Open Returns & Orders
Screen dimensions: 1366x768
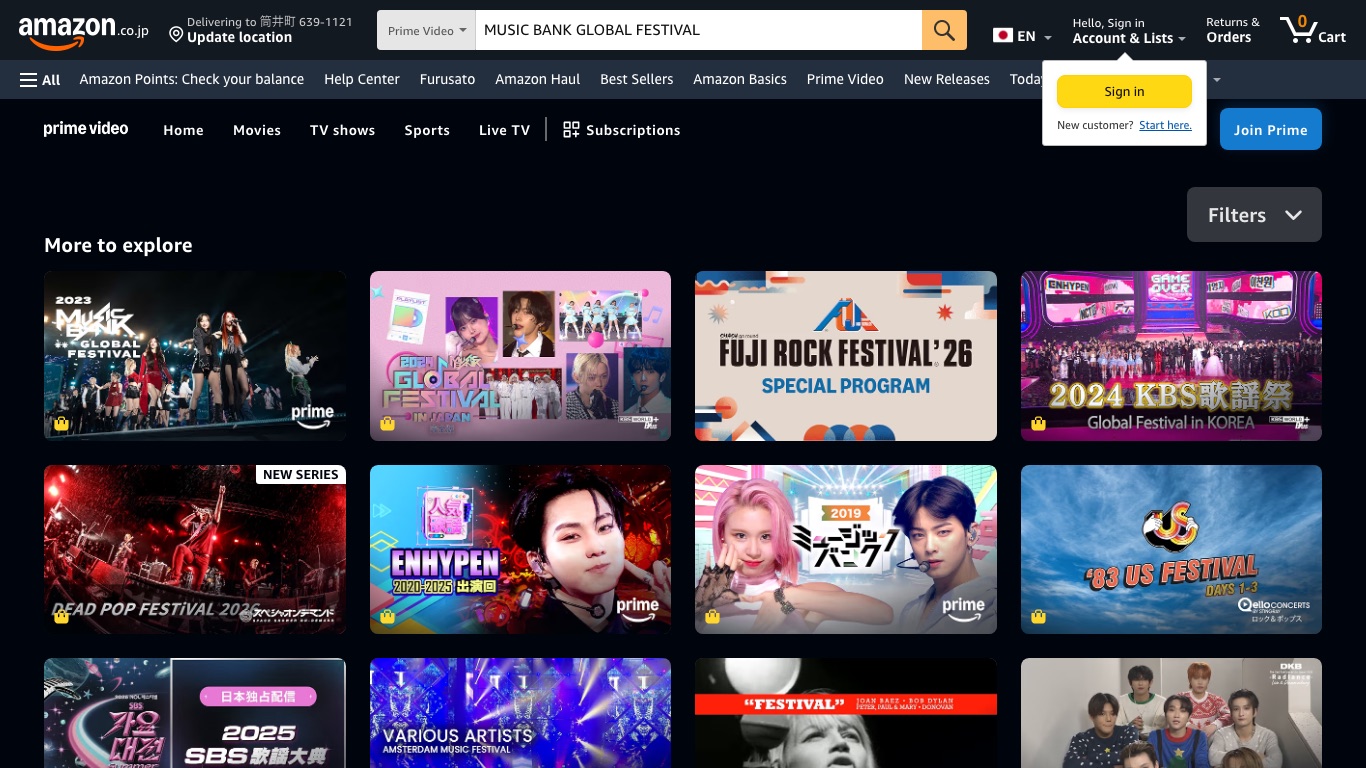pyautogui.click(x=1232, y=30)
